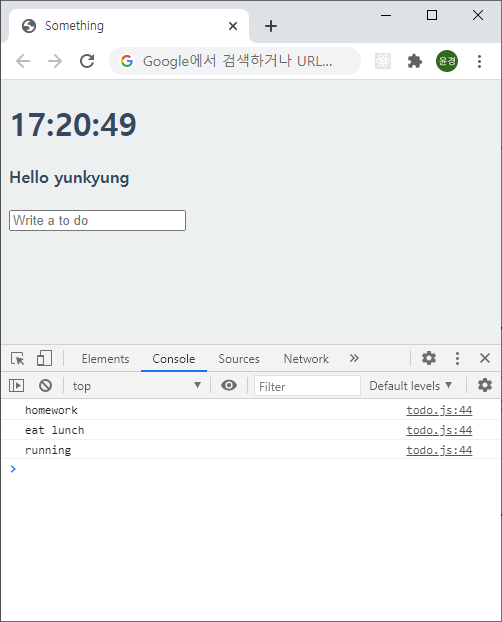Click the homework console message
This screenshot has width=502, height=622.
coord(51,410)
